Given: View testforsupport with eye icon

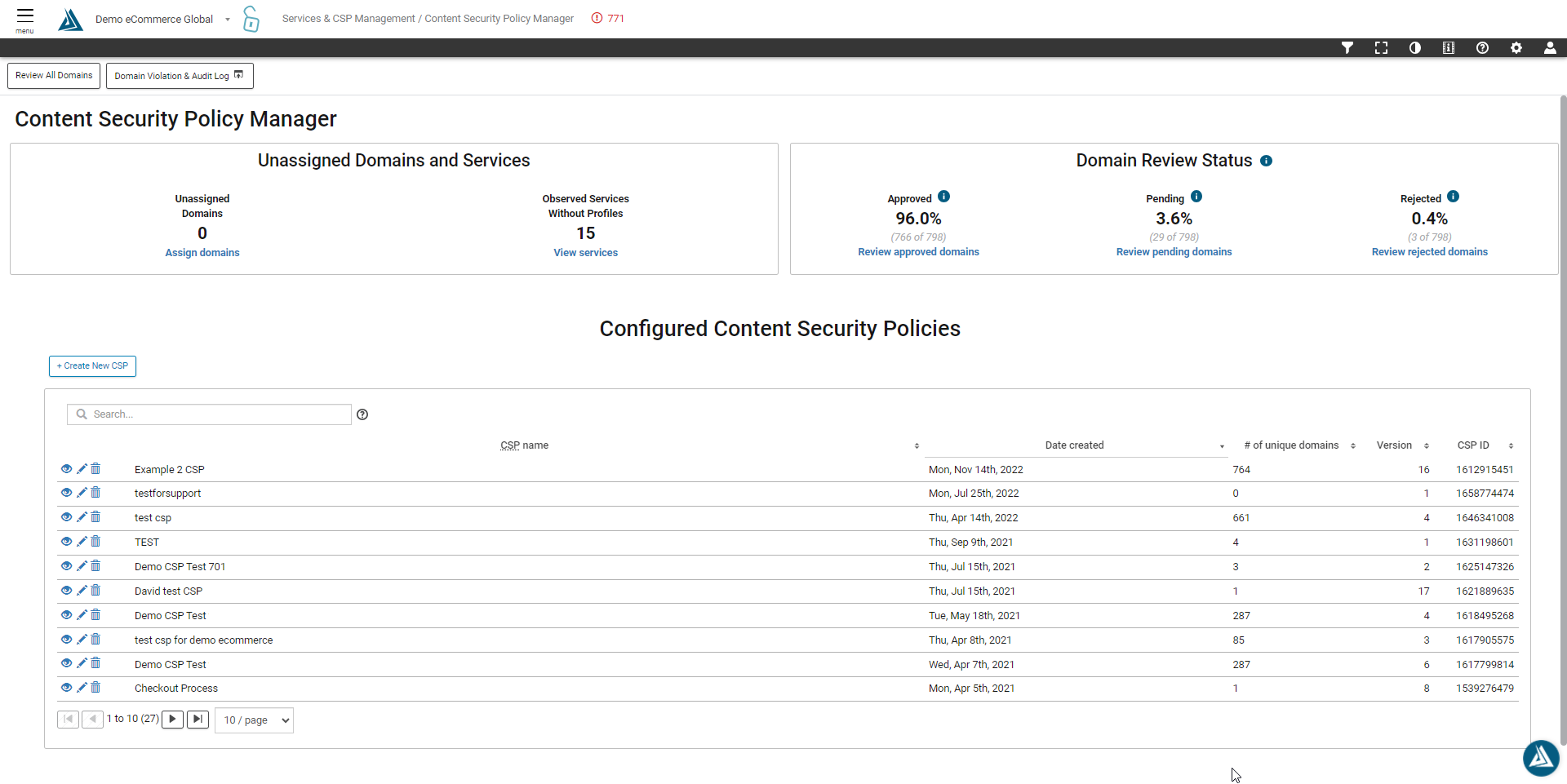Looking at the screenshot, I should tap(67, 493).
